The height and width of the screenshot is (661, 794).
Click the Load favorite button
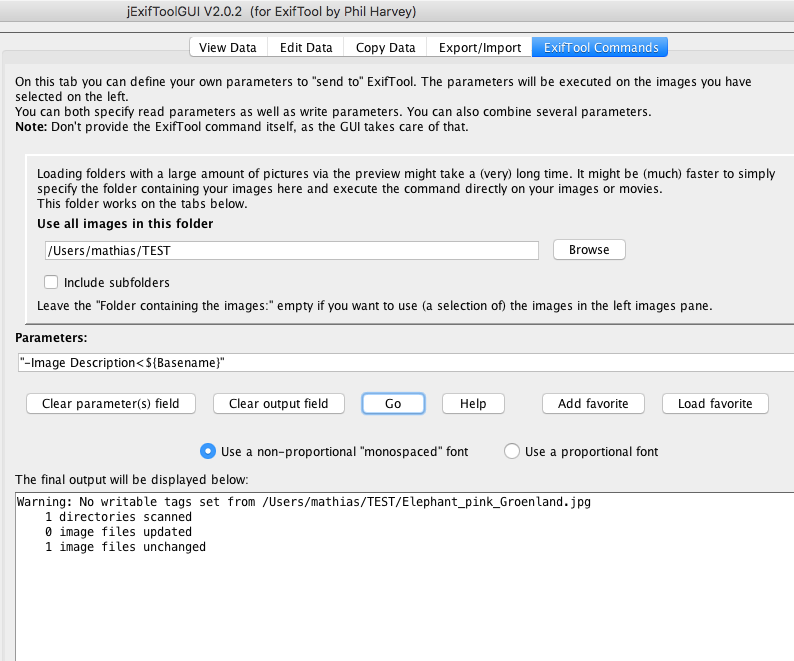pyautogui.click(x=715, y=404)
